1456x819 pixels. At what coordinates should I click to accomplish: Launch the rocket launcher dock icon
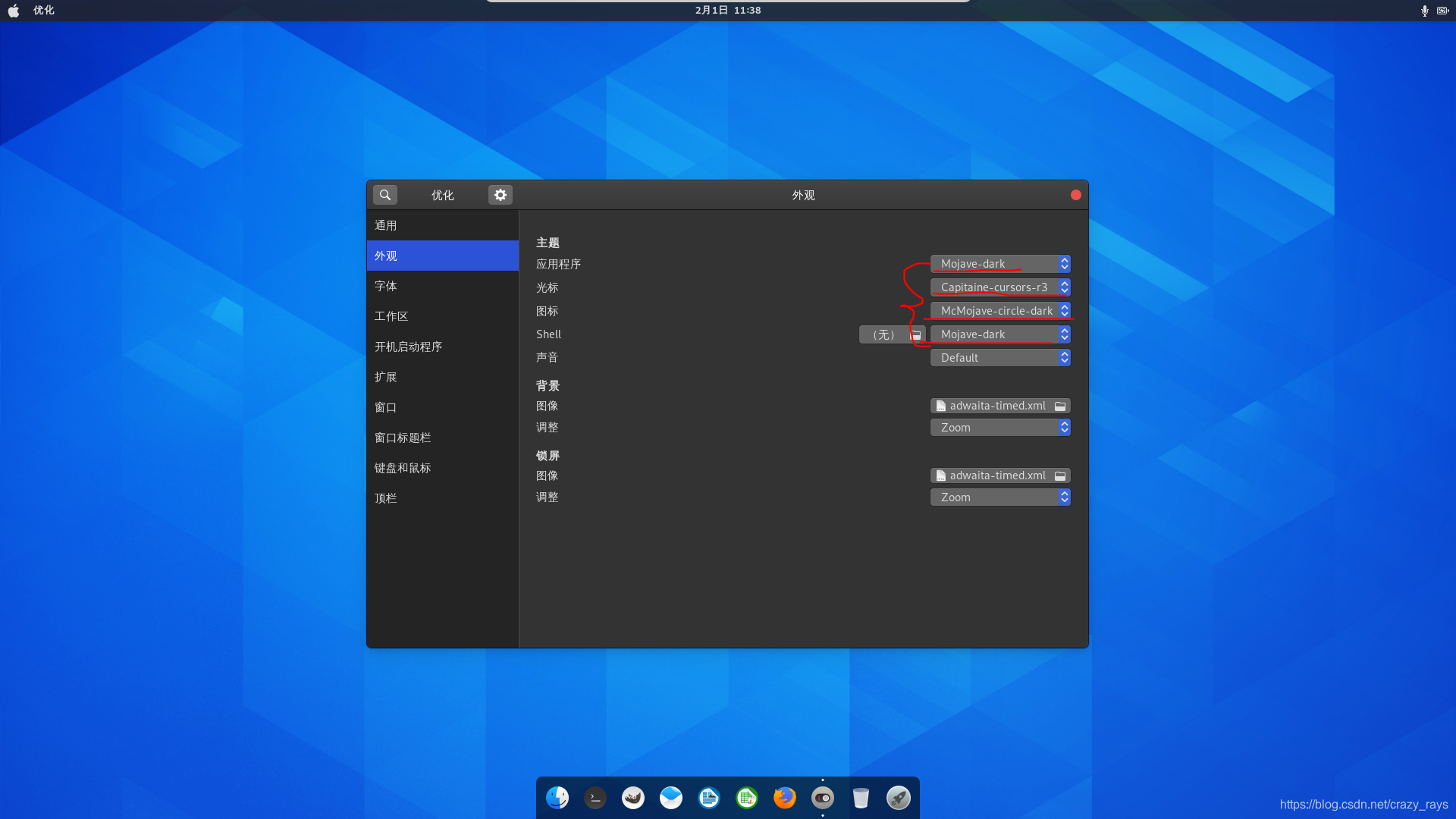point(899,798)
